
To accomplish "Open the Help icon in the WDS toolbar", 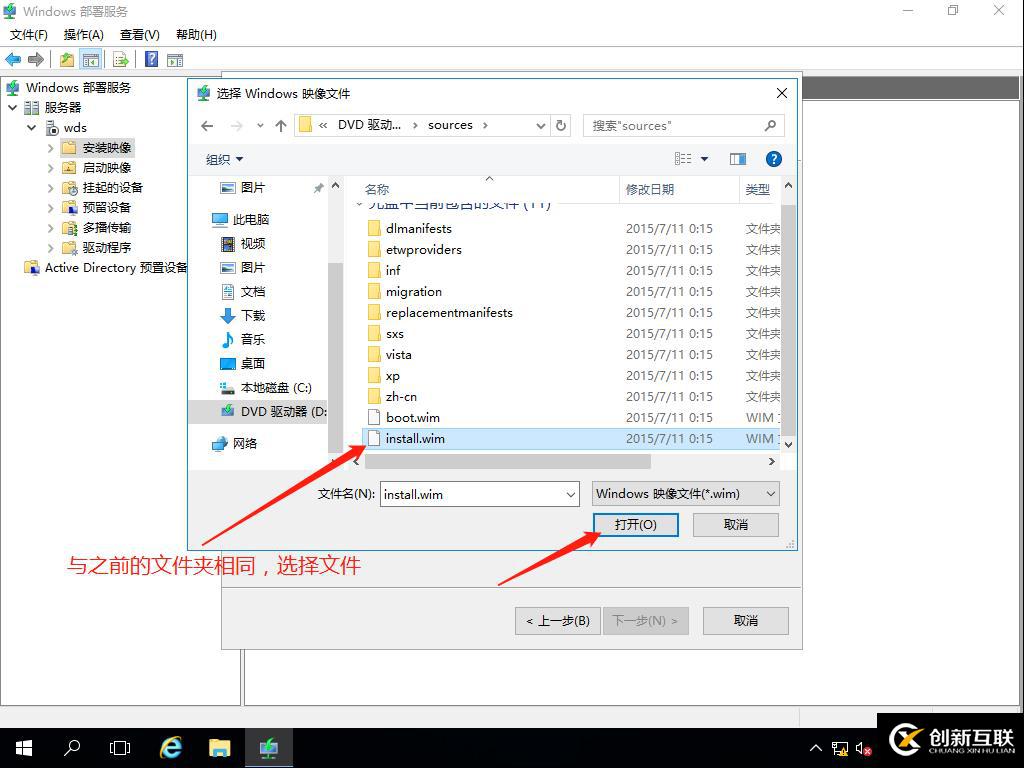I will point(151,59).
